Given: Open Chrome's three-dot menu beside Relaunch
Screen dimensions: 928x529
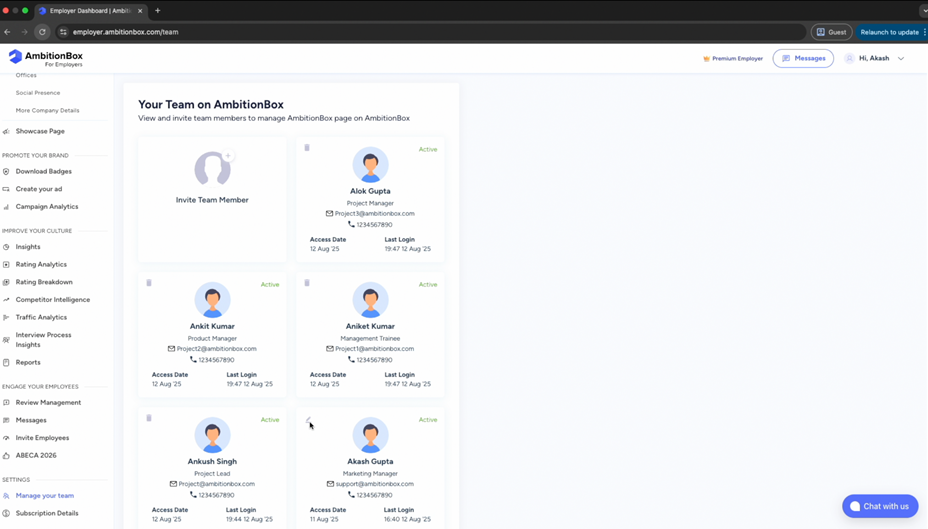Looking at the screenshot, I should (924, 32).
